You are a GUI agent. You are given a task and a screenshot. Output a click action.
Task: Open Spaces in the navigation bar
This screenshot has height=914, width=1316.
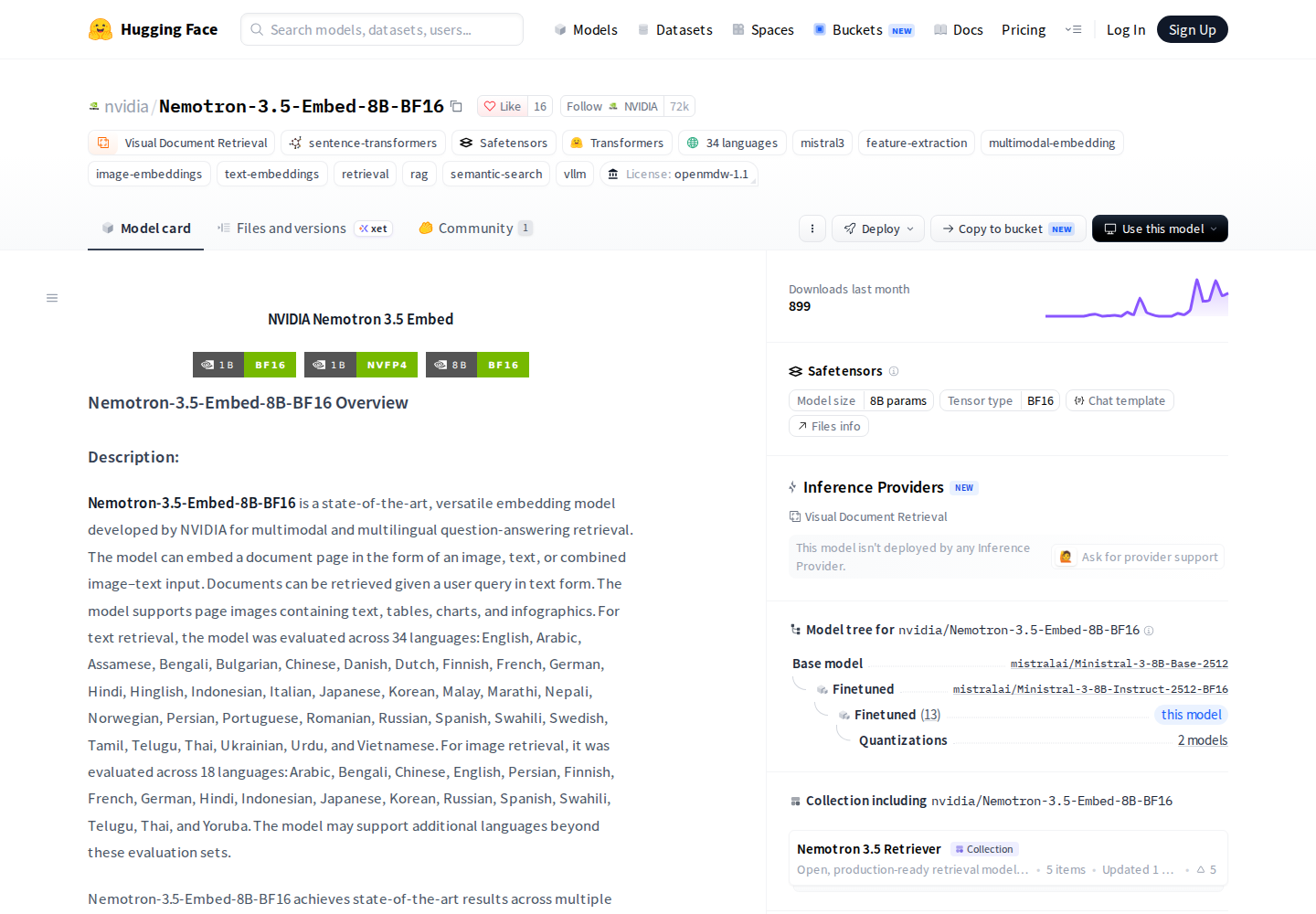pos(763,30)
